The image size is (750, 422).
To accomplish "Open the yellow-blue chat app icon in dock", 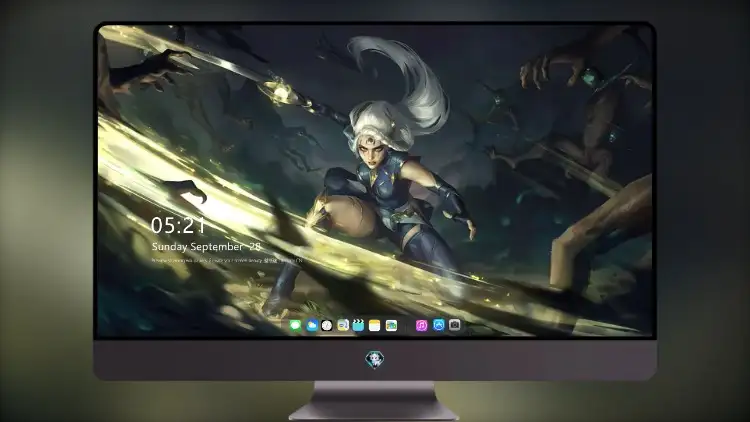I will point(343,326).
